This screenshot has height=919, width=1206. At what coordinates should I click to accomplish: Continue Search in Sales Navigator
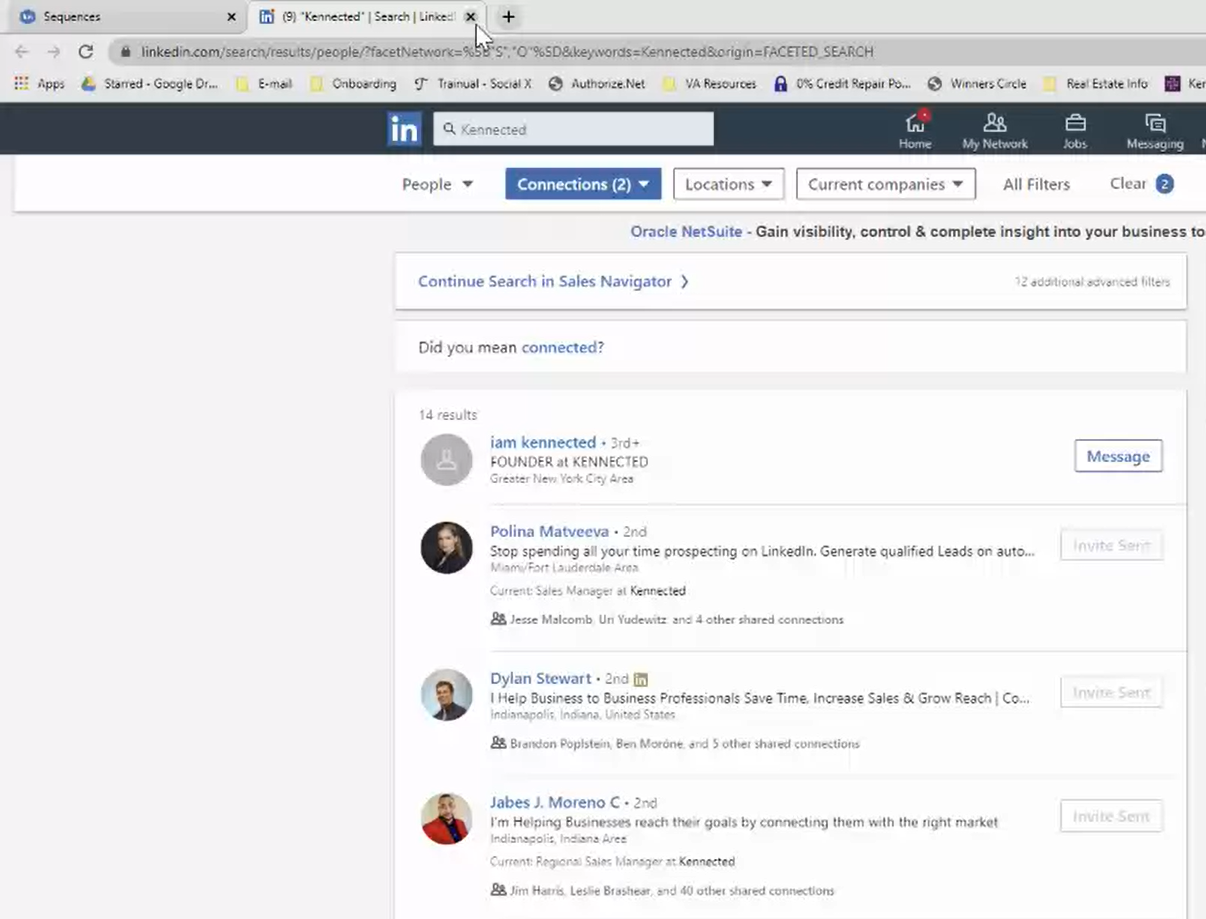553,281
